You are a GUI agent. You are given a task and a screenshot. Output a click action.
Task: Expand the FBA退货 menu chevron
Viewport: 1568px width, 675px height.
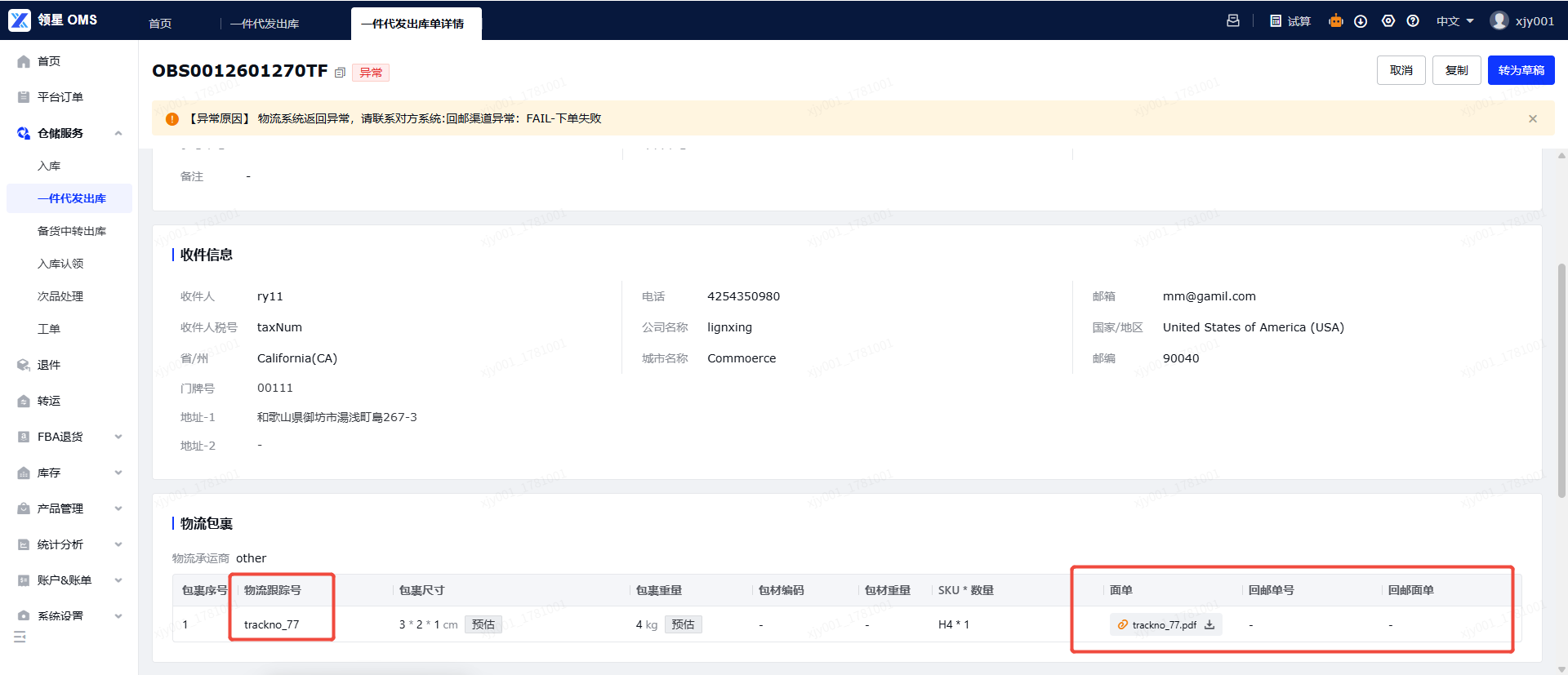(x=118, y=437)
